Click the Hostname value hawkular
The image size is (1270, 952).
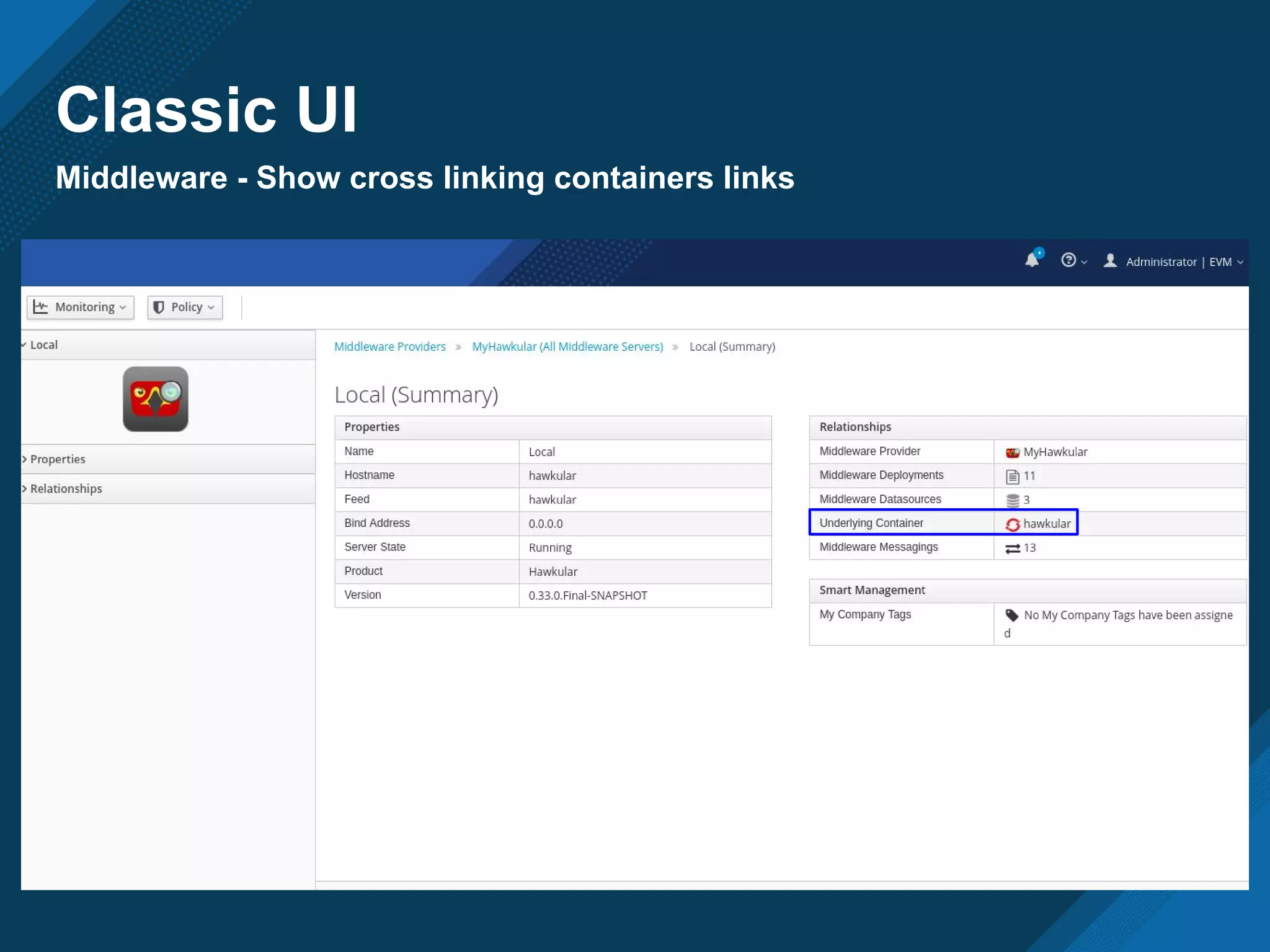[x=552, y=475]
